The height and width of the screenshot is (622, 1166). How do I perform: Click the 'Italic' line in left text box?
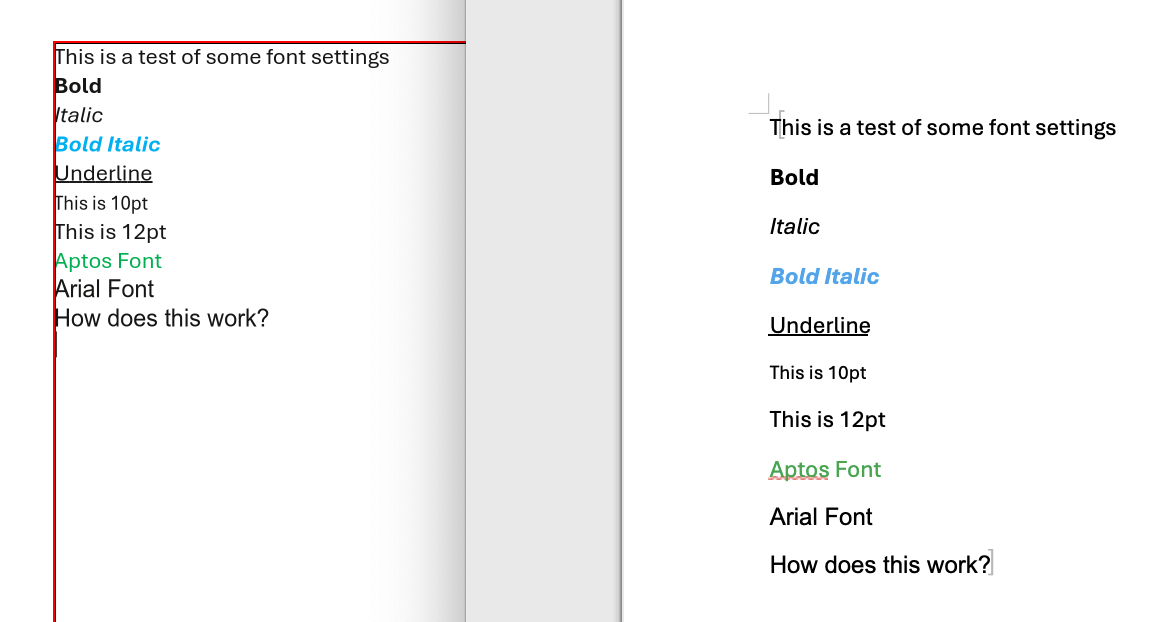click(x=79, y=115)
